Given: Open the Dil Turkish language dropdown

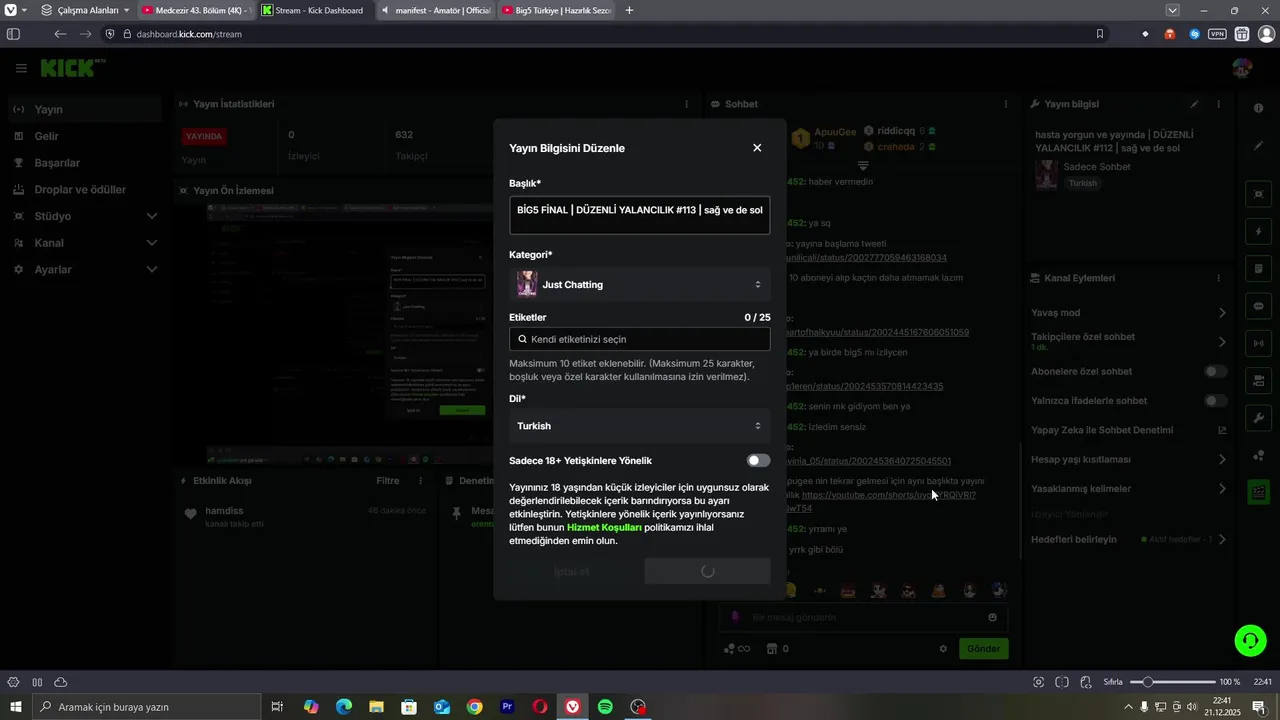Looking at the screenshot, I should (639, 426).
